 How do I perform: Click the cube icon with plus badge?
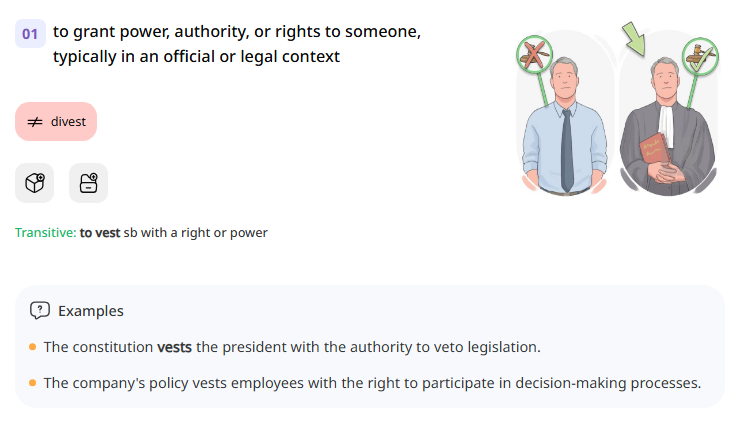pyautogui.click(x=34, y=183)
